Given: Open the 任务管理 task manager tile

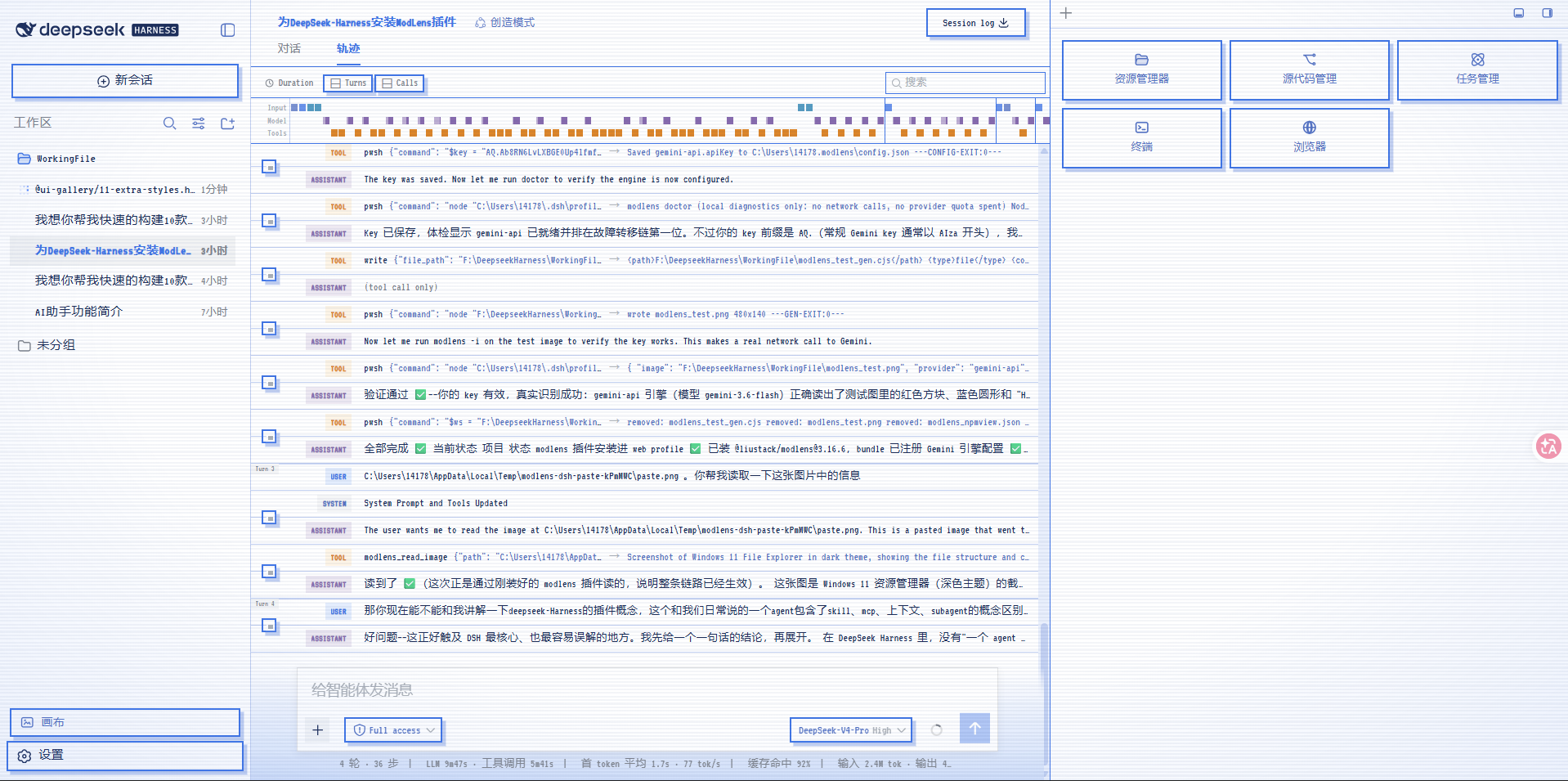Looking at the screenshot, I should [1477, 70].
